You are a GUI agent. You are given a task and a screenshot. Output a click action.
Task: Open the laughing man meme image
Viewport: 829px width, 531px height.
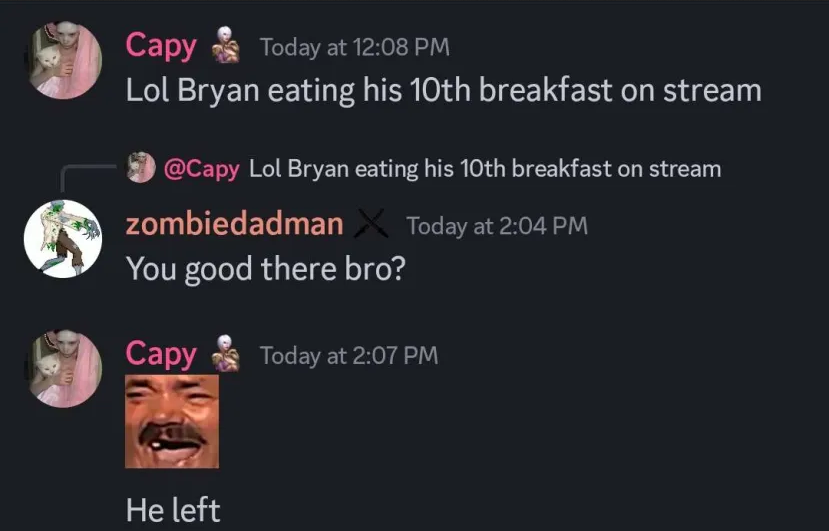172,421
